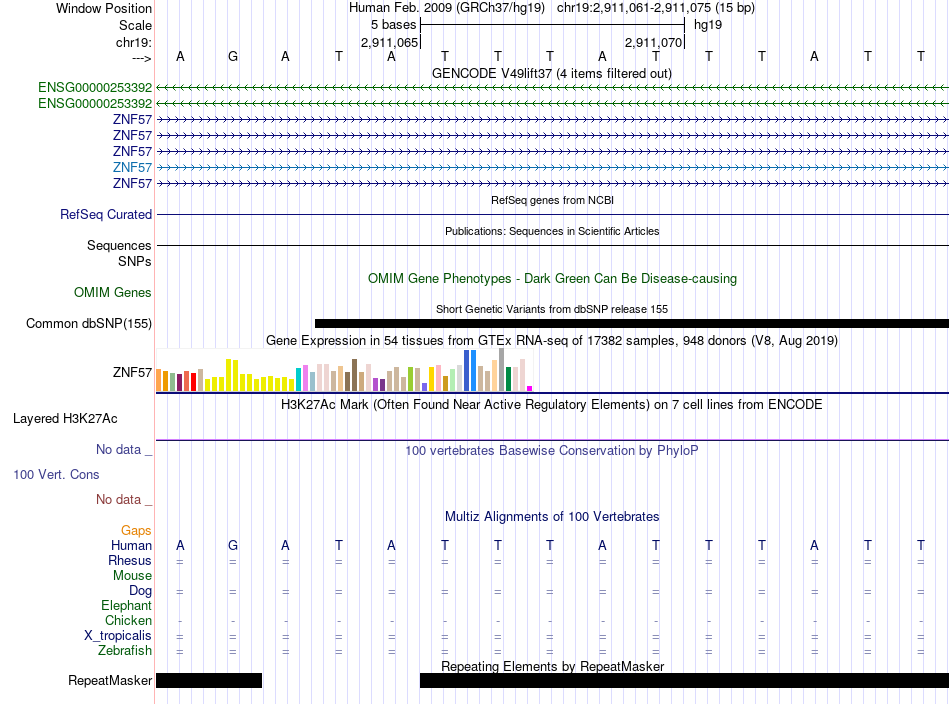Click OMIM Gene Phenotypes track title
This screenshot has width=950, height=704.
[552, 279]
